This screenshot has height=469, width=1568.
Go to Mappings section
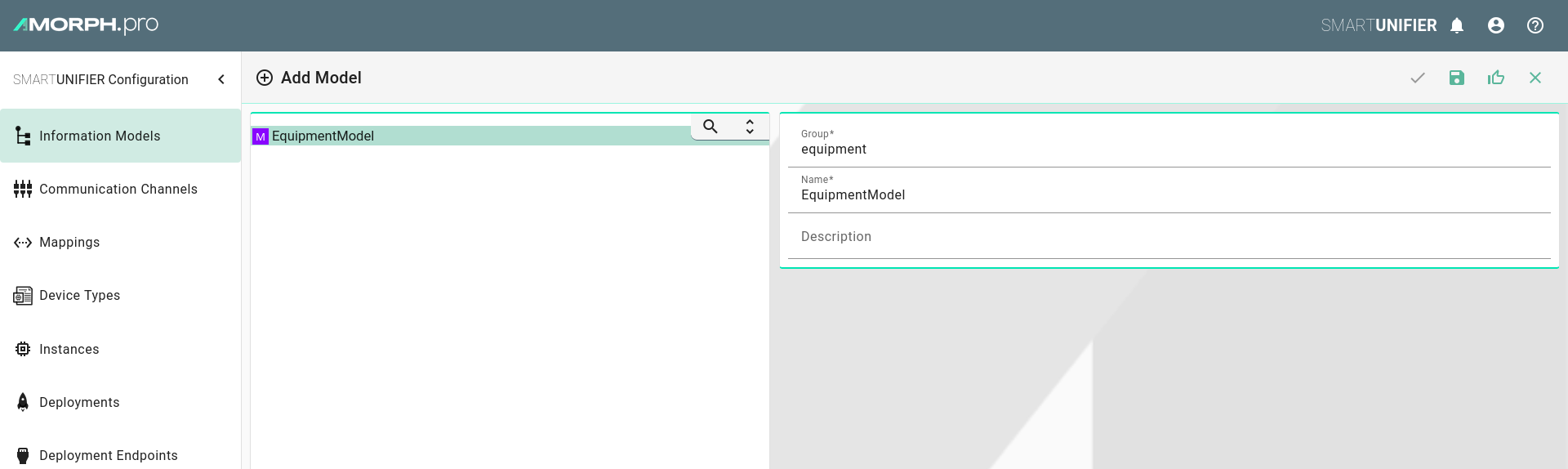[x=121, y=242]
